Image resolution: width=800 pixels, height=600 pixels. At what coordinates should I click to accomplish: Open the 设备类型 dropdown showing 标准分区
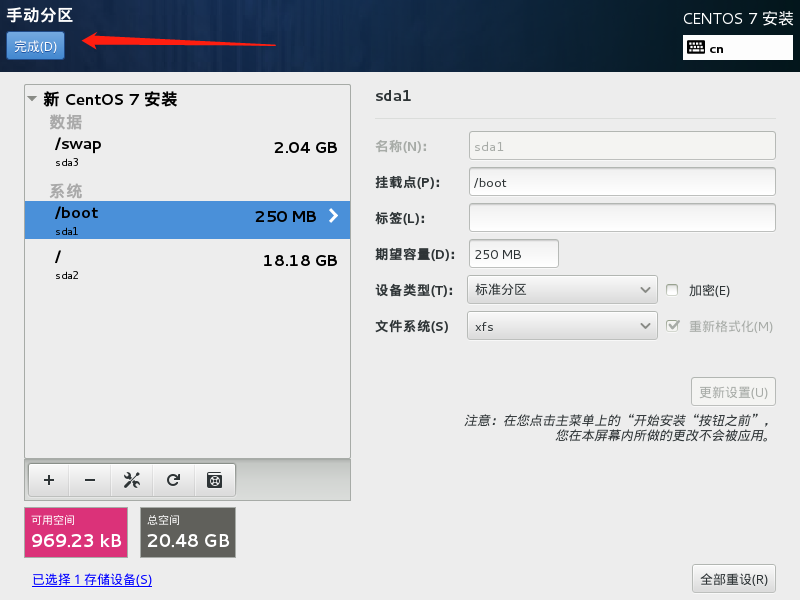pos(562,290)
